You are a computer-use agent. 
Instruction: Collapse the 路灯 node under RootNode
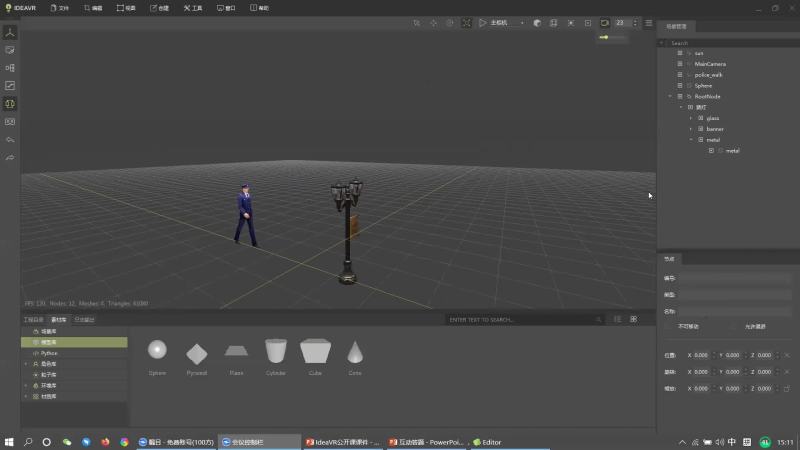point(681,107)
